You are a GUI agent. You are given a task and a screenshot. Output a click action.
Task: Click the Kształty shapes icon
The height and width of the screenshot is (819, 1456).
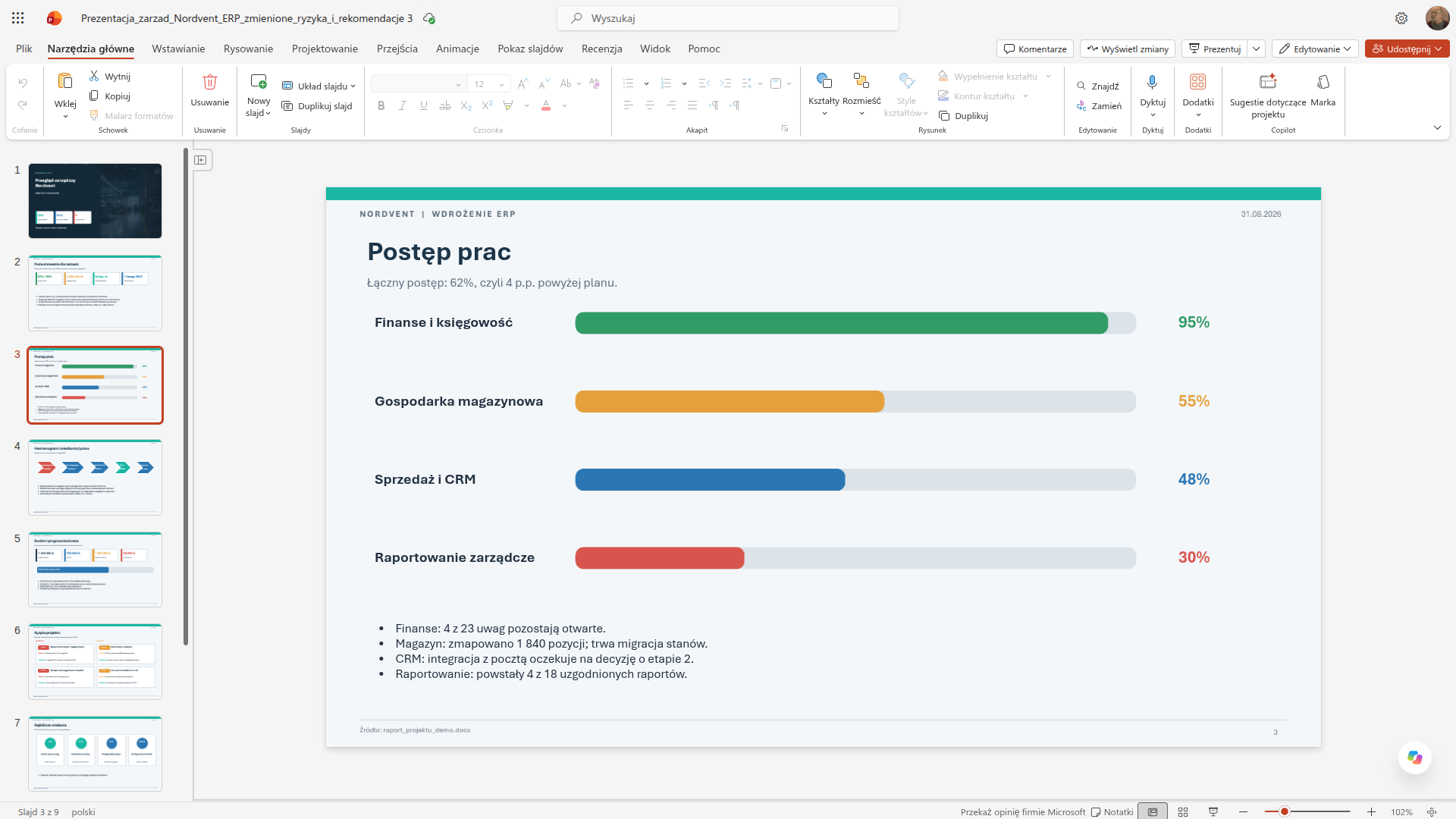[824, 80]
